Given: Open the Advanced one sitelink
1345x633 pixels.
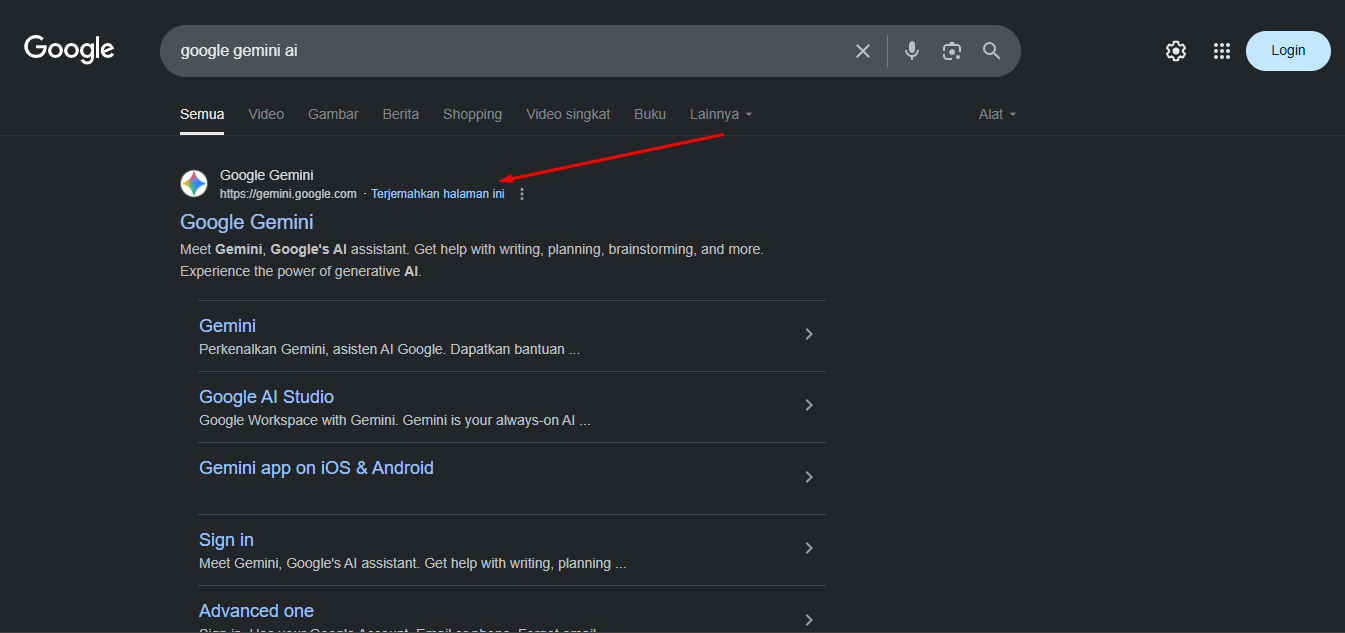Looking at the screenshot, I should [256, 611].
